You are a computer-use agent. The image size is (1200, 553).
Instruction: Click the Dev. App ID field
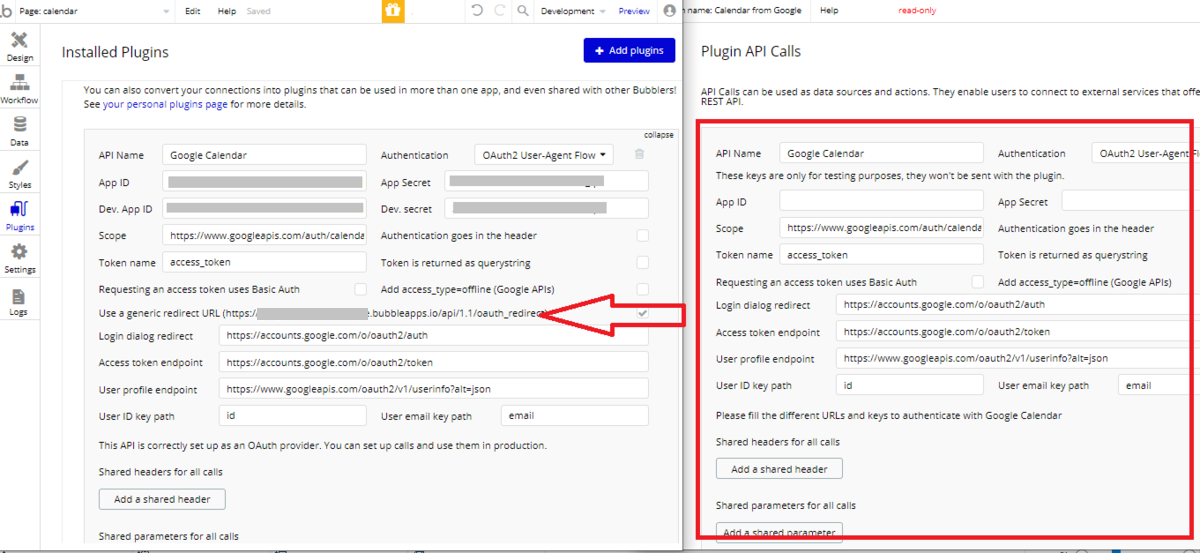tap(264, 208)
